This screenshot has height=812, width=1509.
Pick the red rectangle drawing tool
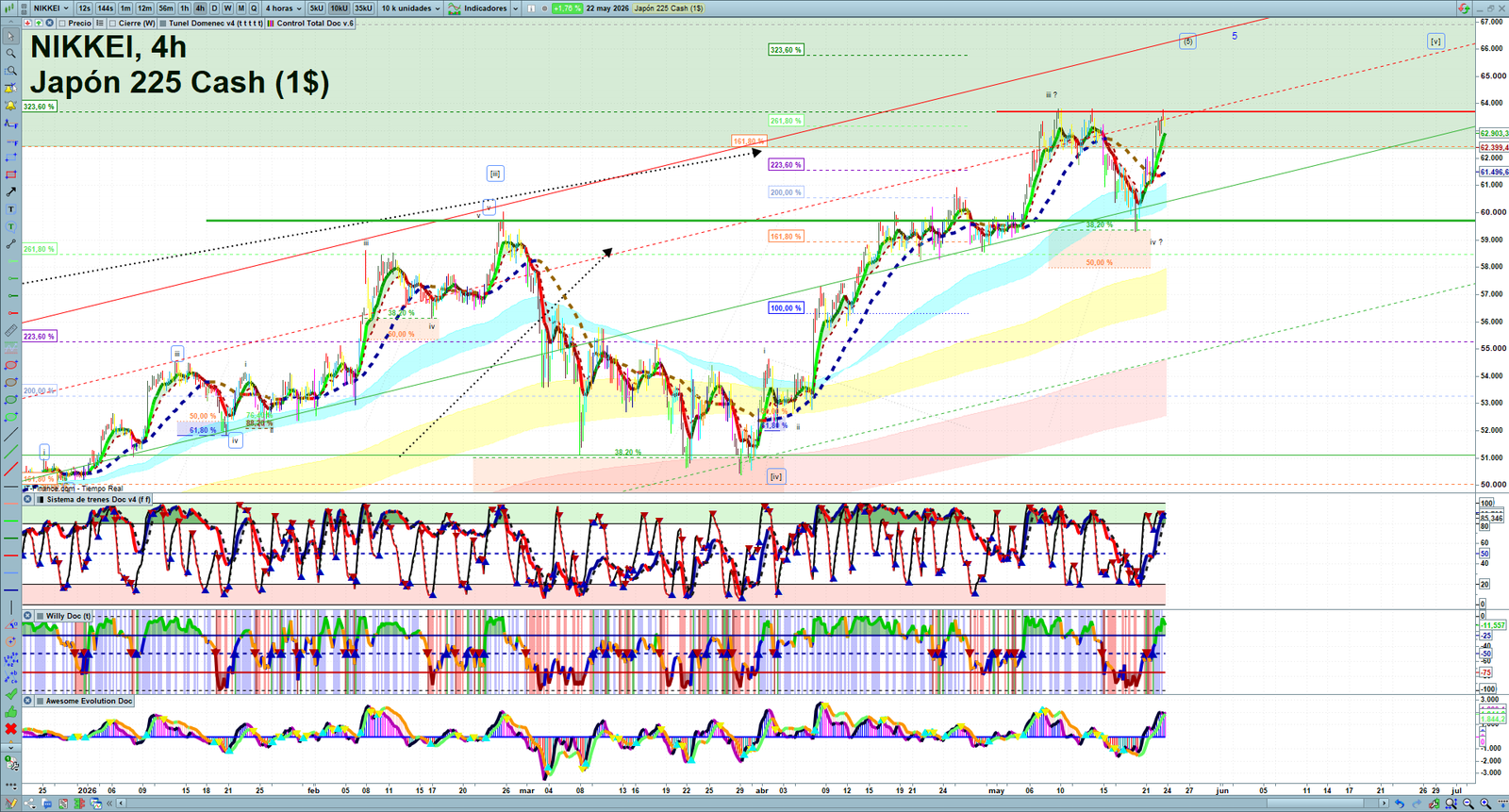pyautogui.click(x=10, y=175)
